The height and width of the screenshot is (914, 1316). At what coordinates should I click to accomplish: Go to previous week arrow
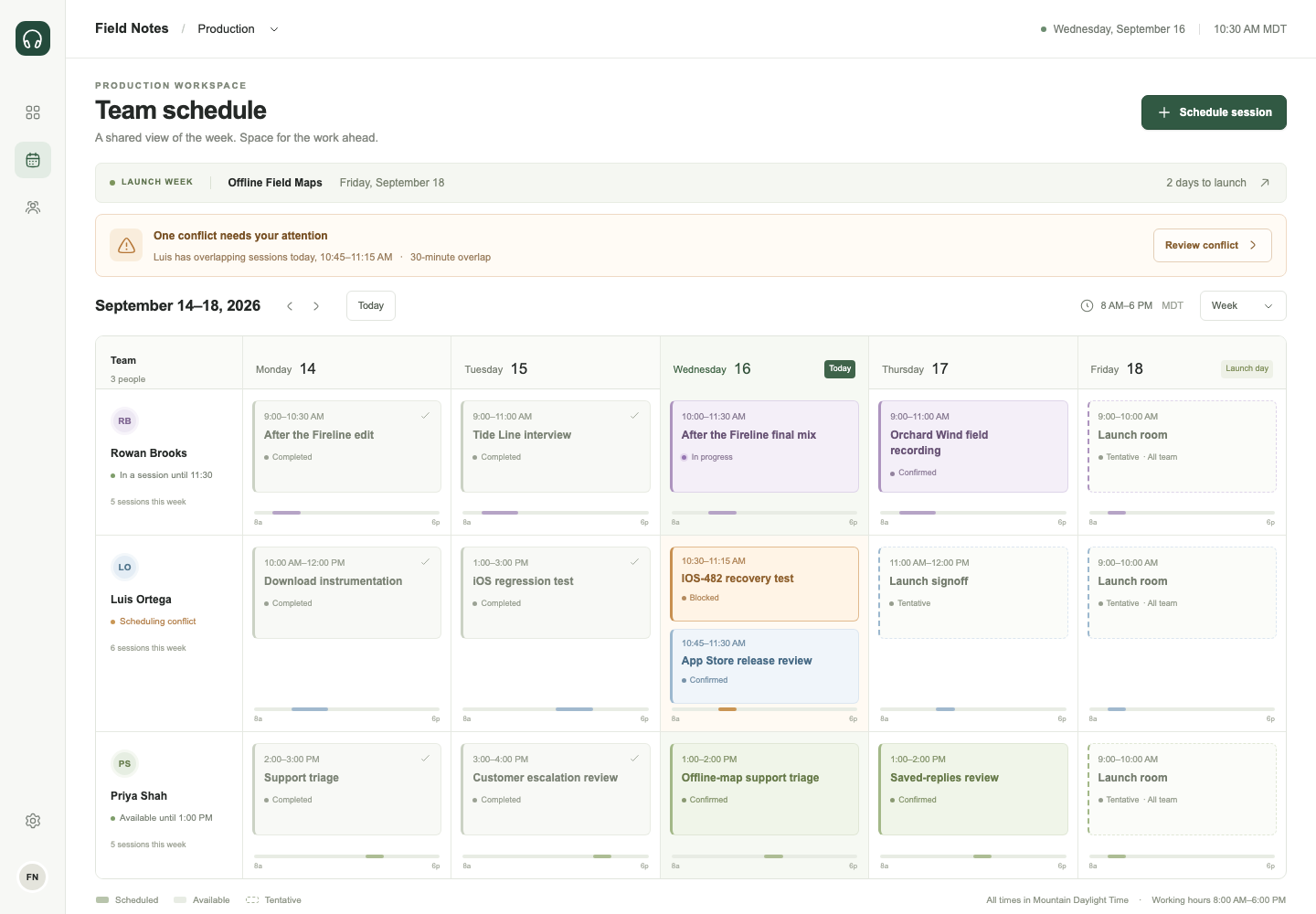[x=290, y=306]
